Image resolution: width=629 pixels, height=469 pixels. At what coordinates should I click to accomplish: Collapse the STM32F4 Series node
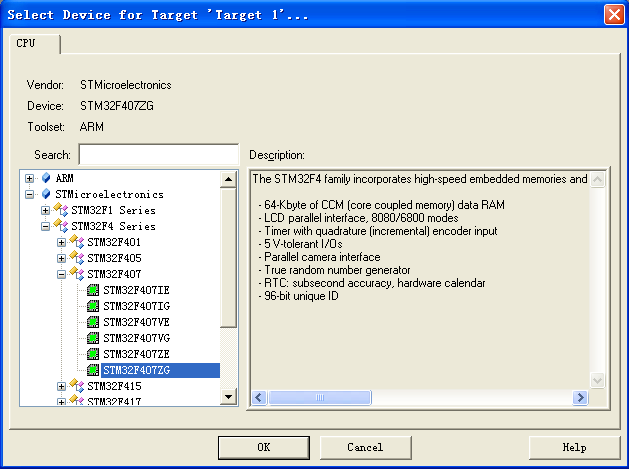[45, 227]
